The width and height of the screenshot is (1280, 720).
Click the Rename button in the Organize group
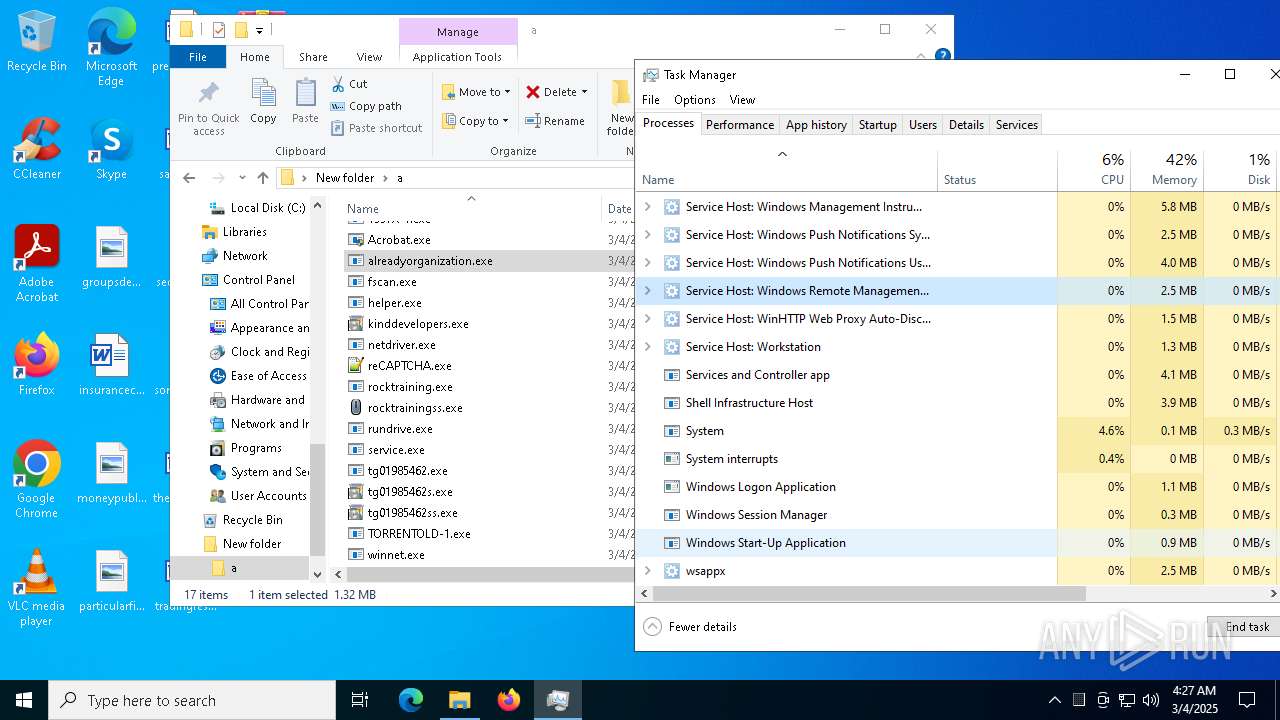(555, 121)
